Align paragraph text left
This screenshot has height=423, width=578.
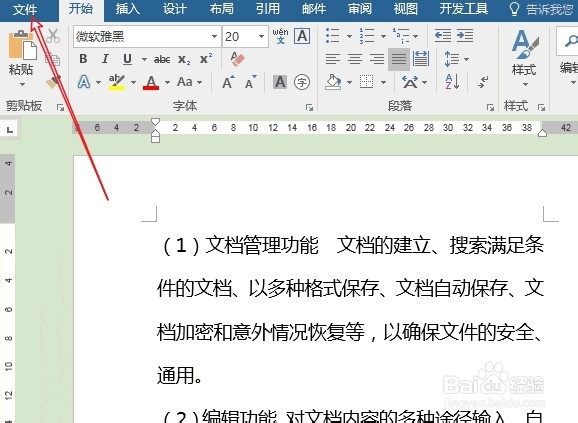tap(333, 59)
